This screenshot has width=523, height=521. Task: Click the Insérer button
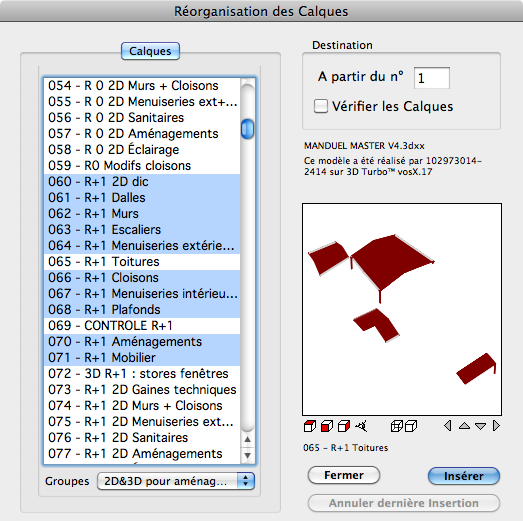[x=464, y=476]
